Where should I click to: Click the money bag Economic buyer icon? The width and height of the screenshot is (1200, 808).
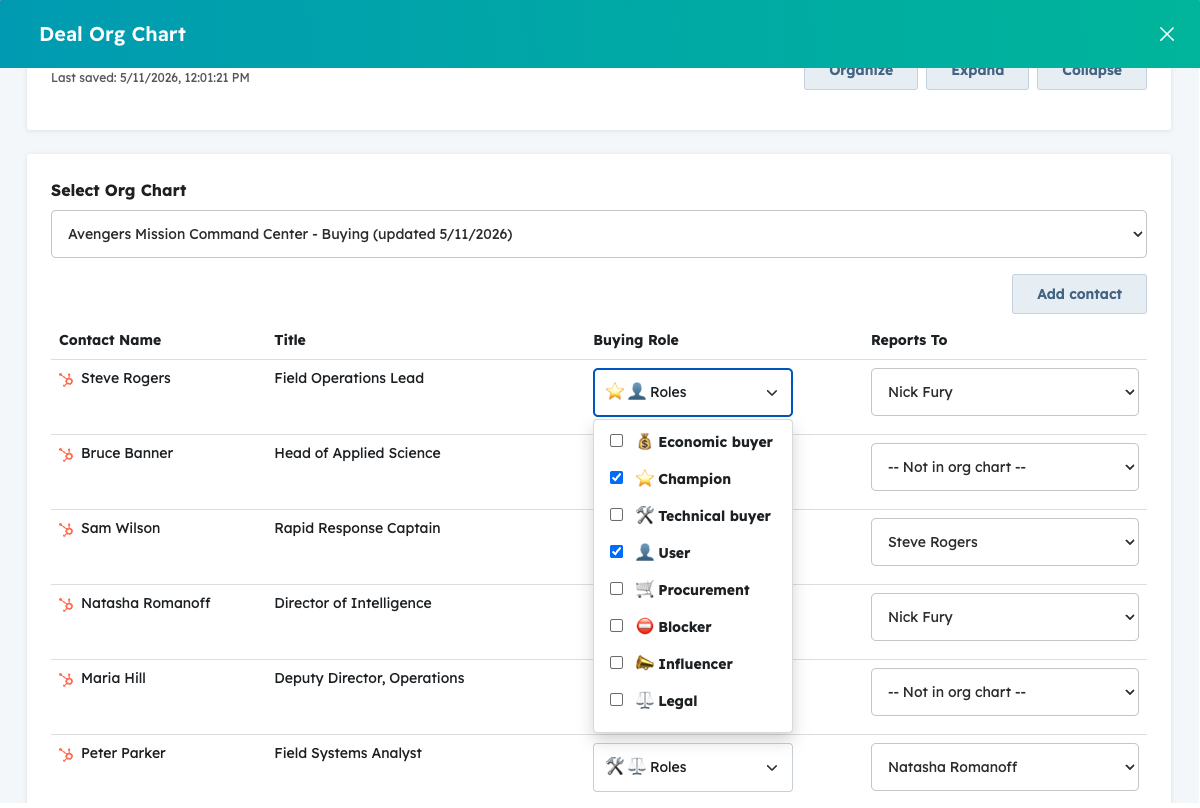point(644,442)
